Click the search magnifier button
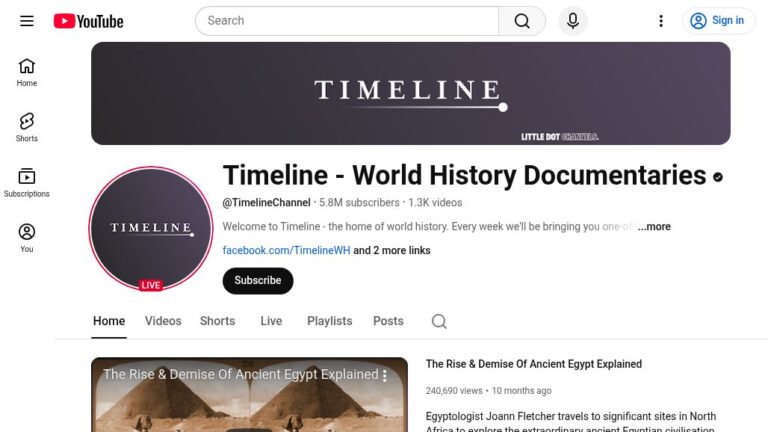Viewport: 768px width, 432px height. [x=522, y=21]
